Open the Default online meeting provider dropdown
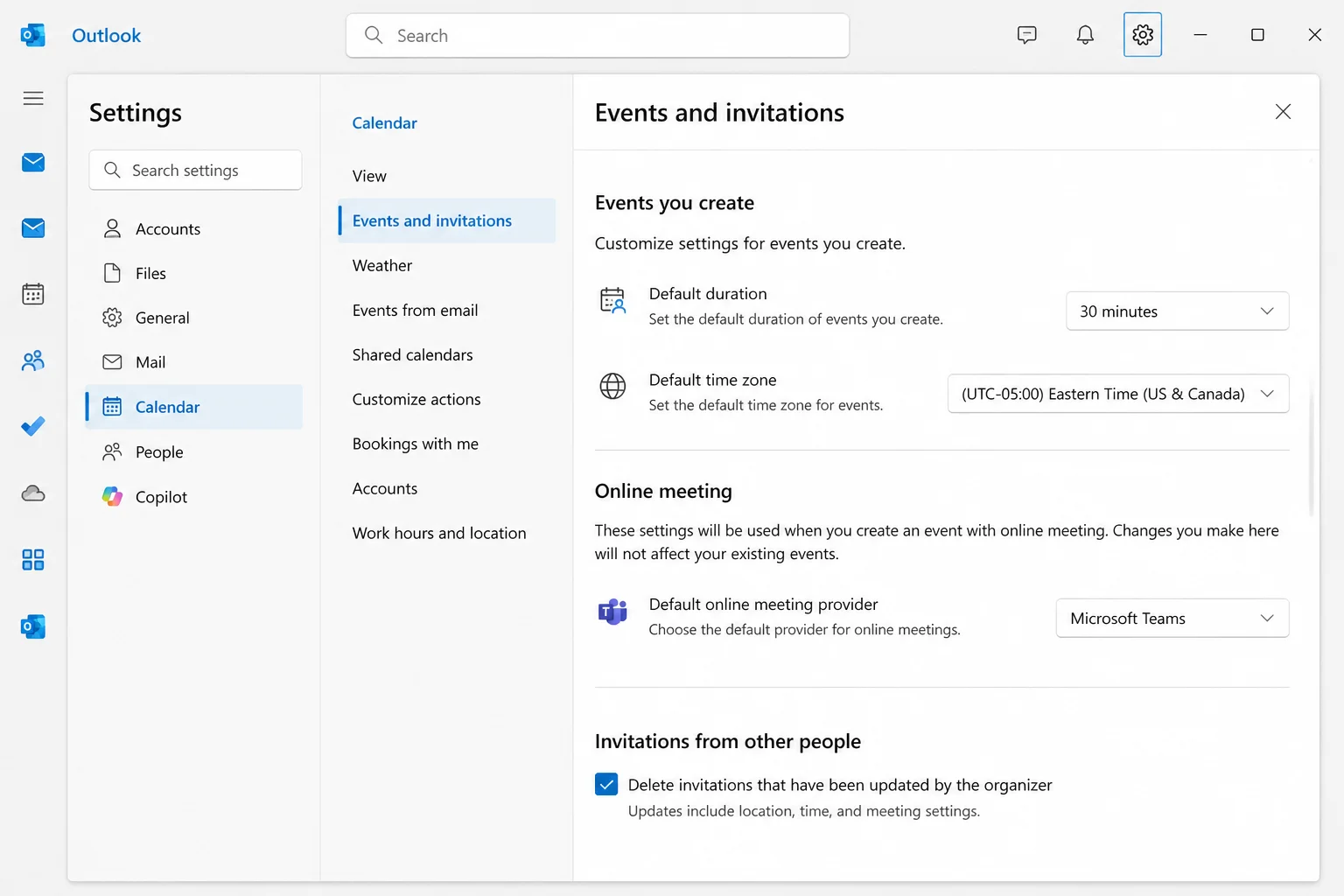The image size is (1344, 896). 1172,618
